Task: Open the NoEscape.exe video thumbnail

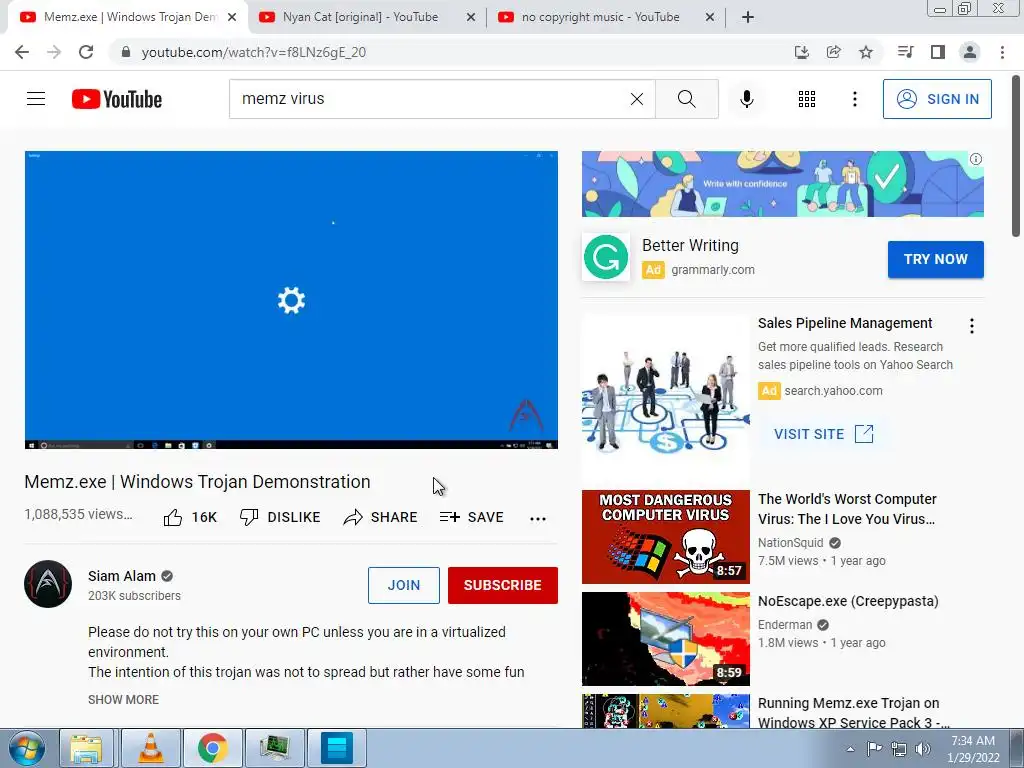Action: 665,639
